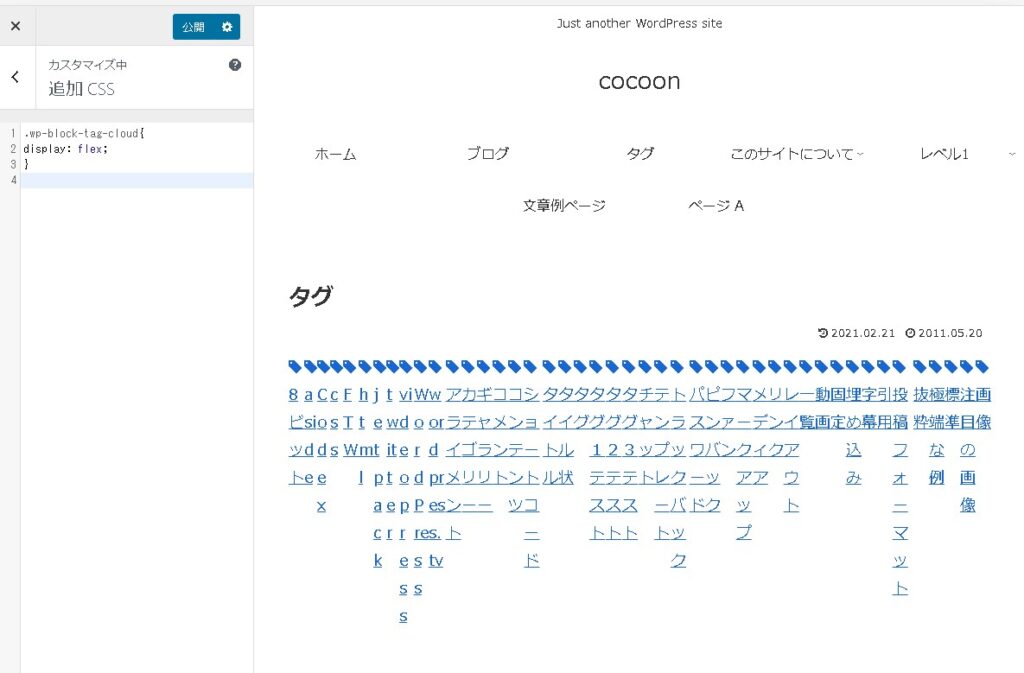This screenshot has height=673, width=1024.
Task: Click the cocoon site title link
Action: (639, 81)
